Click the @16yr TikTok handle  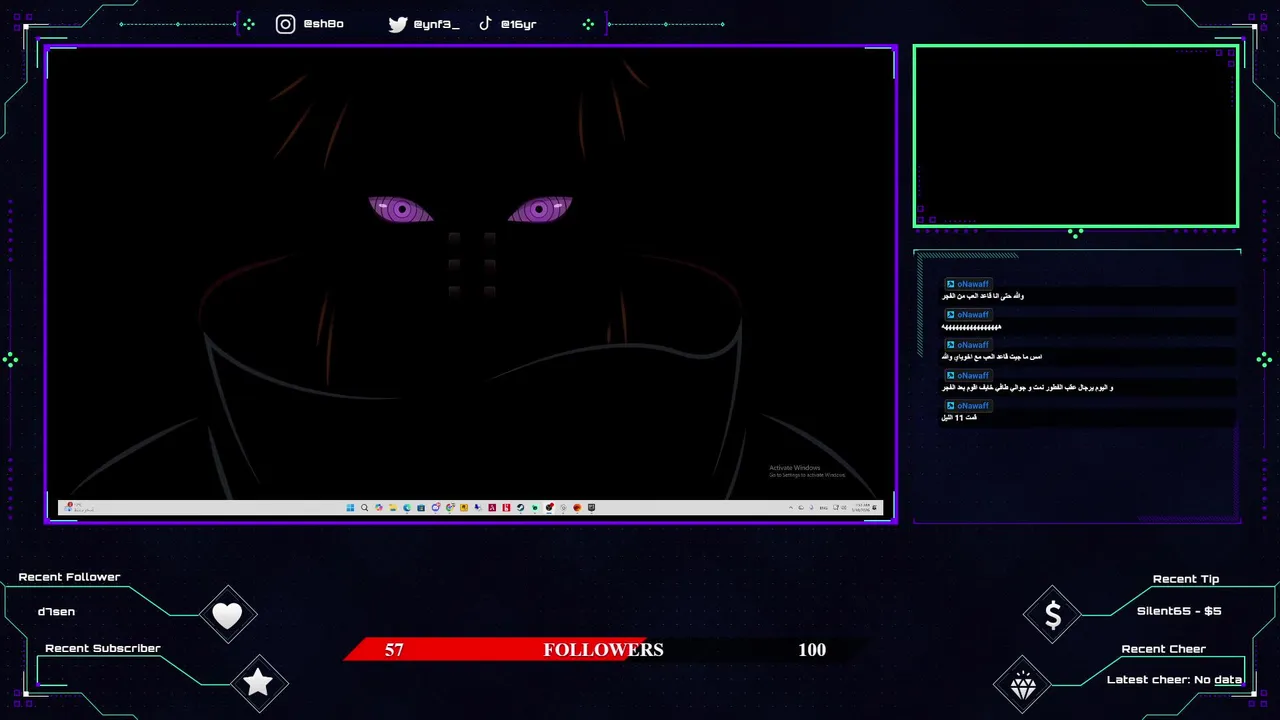[518, 24]
